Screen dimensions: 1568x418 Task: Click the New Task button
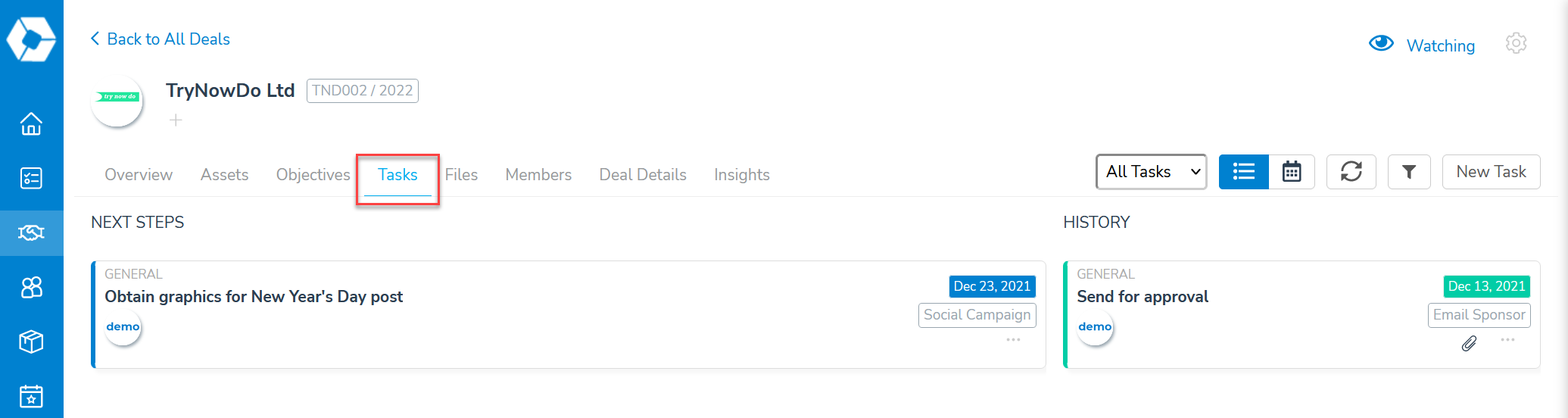coord(1491,172)
